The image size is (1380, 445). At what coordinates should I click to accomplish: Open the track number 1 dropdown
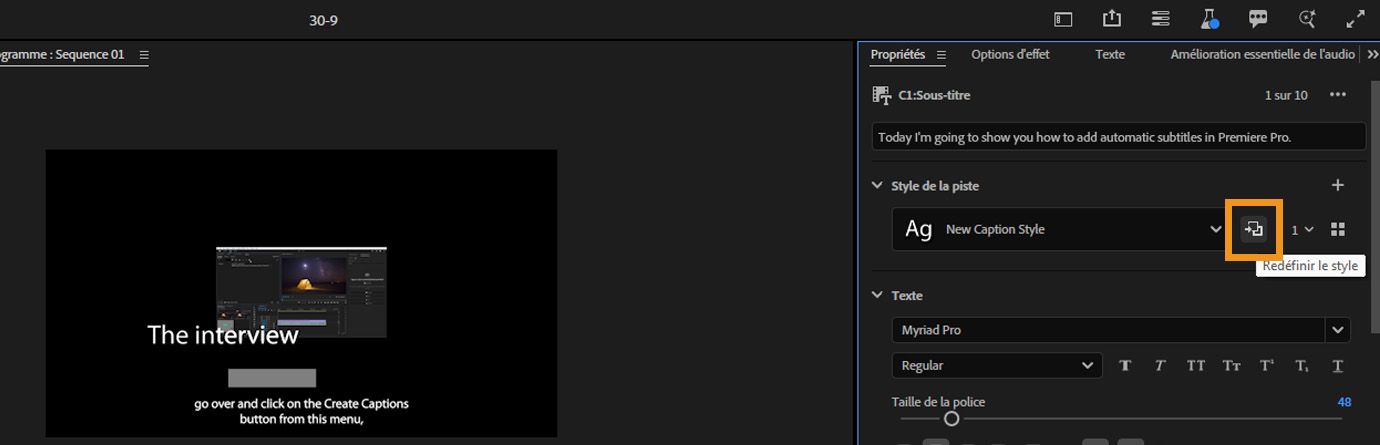(x=1302, y=230)
